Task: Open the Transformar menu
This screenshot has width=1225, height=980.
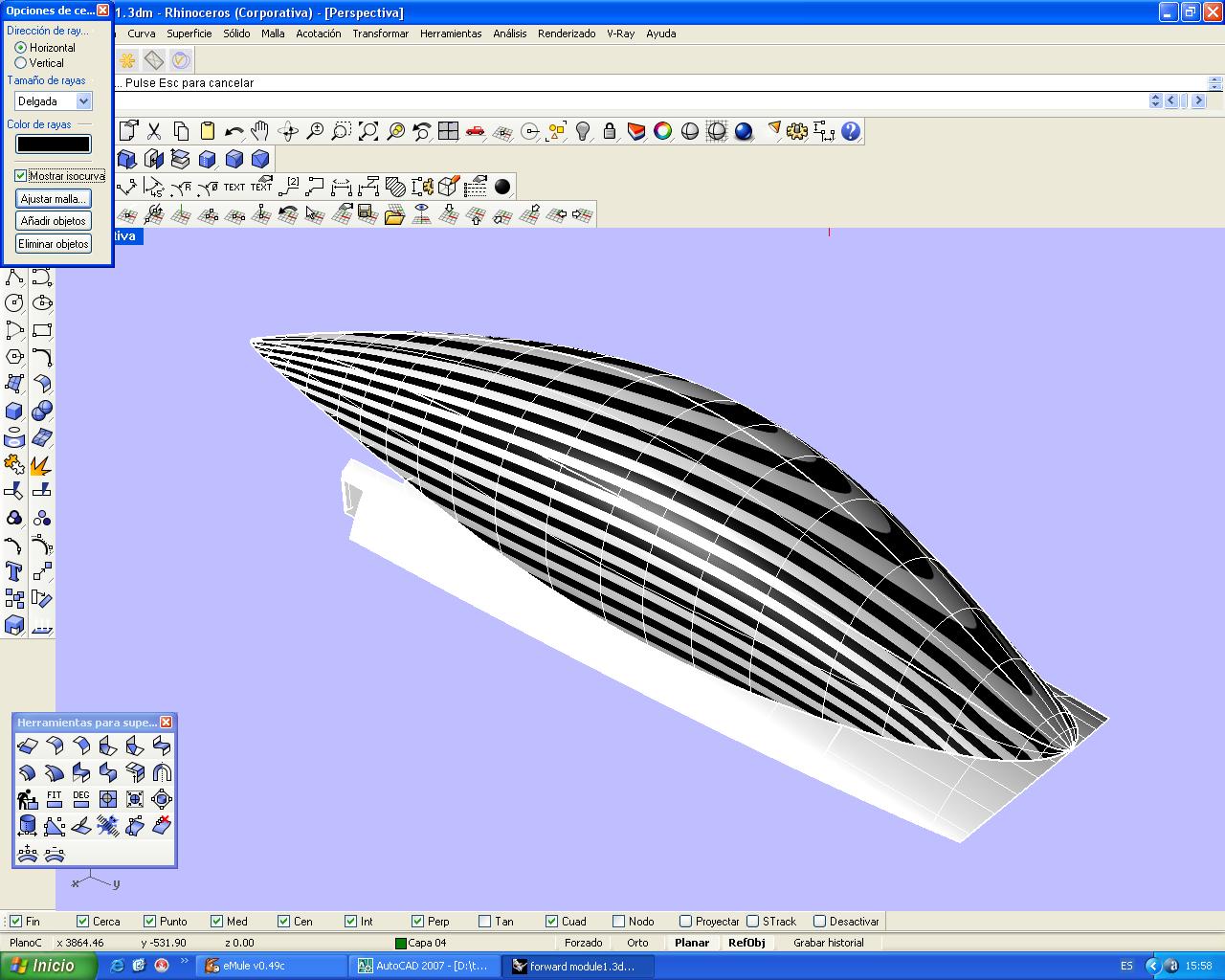Action: (380, 33)
